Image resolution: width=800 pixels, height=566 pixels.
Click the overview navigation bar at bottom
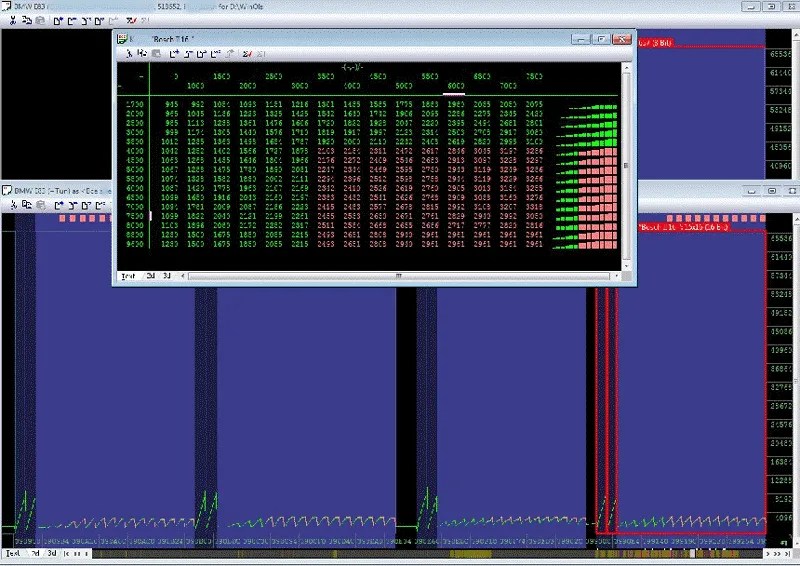pyautogui.click(x=428, y=553)
